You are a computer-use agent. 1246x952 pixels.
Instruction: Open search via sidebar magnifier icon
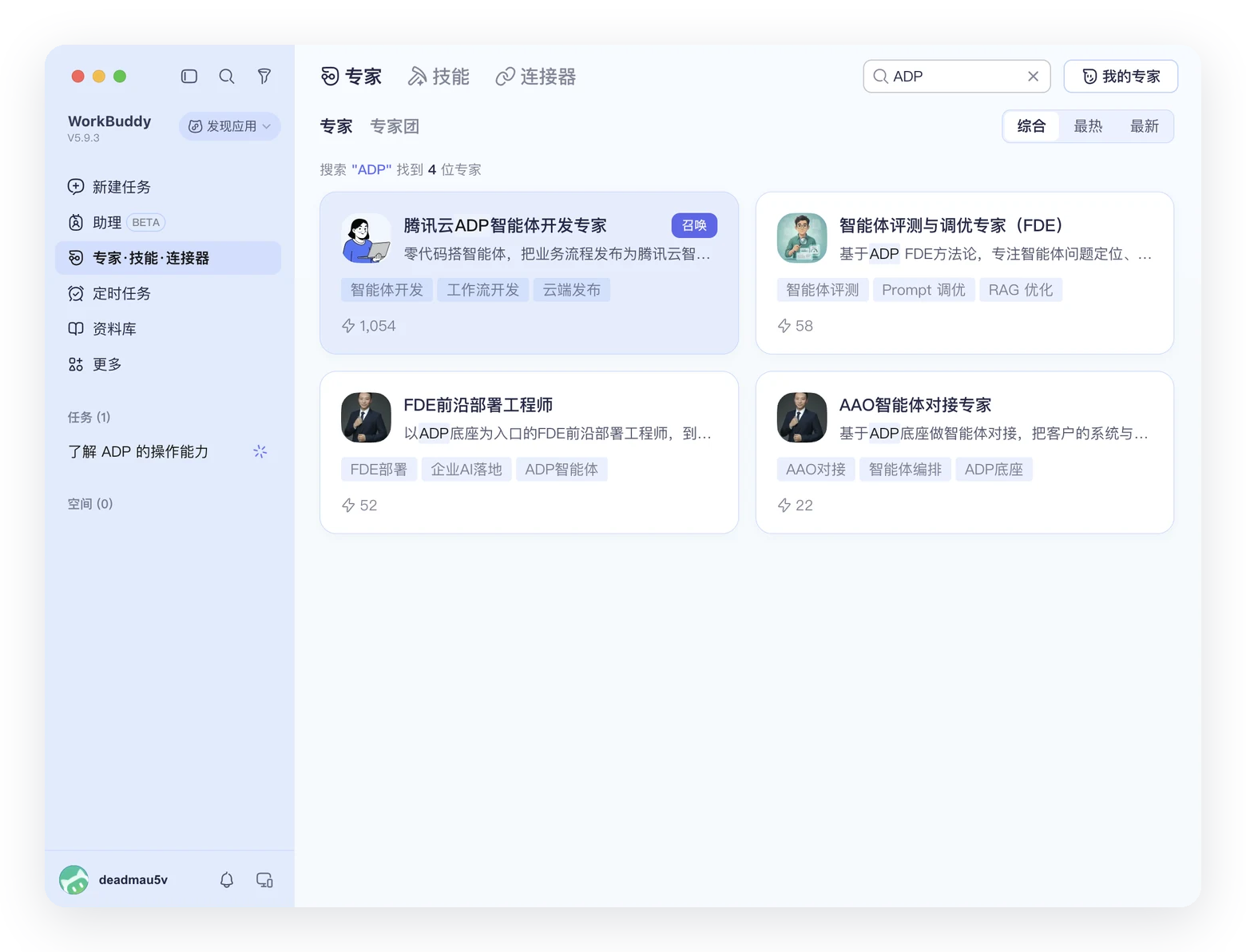[227, 77]
